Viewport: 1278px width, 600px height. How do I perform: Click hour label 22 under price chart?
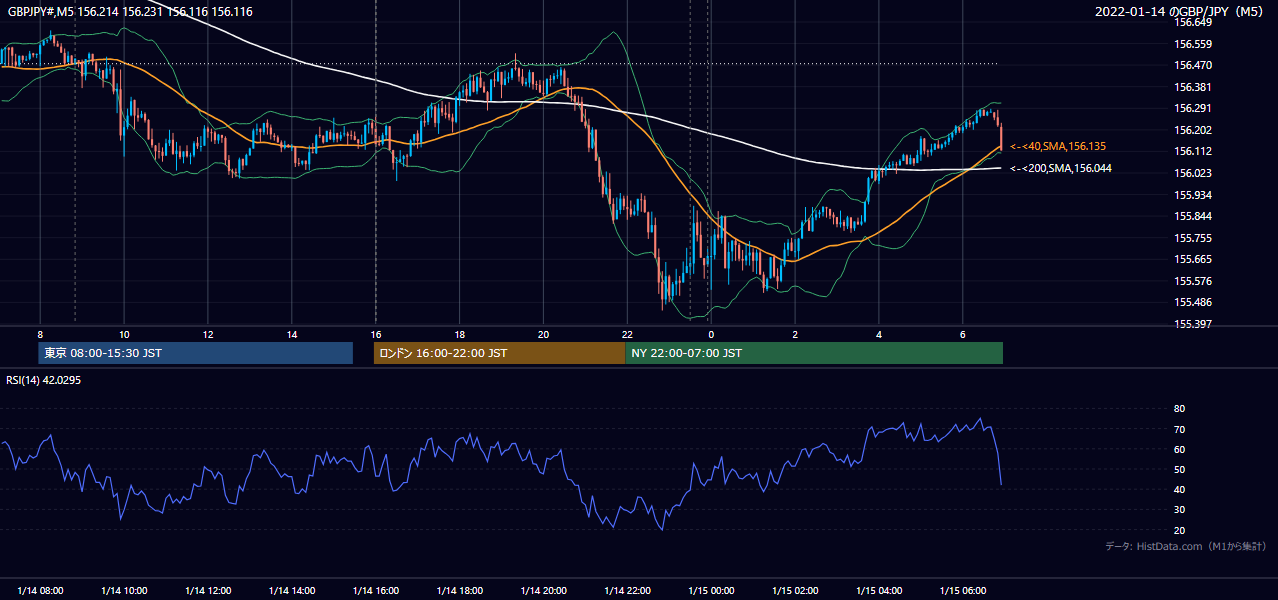point(628,334)
